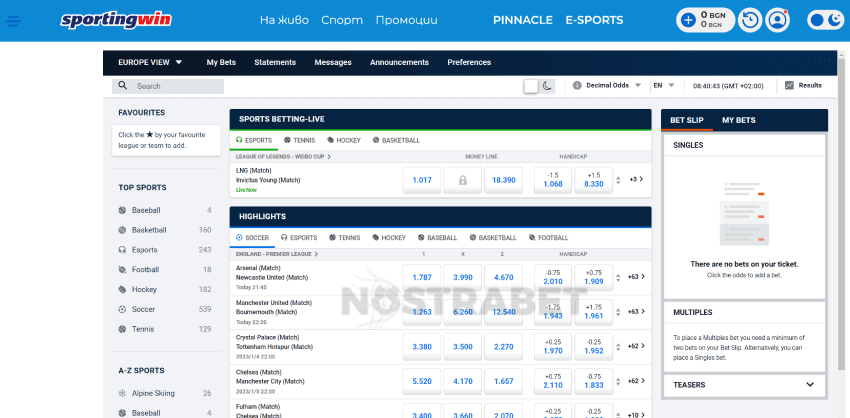
Task: Click the Hockey puck icon in Top Sports
Action: pyautogui.click(x=122, y=290)
